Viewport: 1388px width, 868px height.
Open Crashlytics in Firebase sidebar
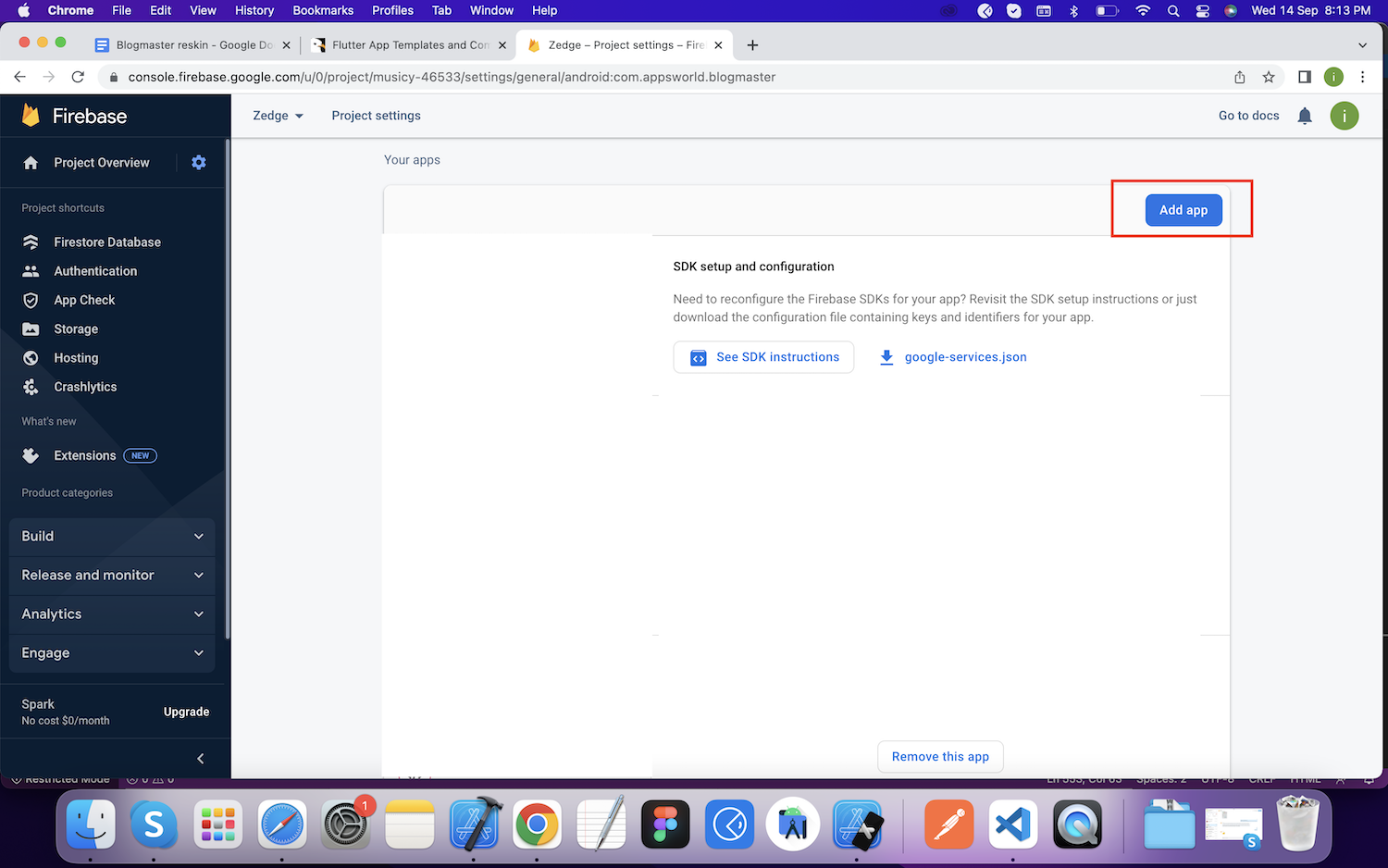click(84, 387)
